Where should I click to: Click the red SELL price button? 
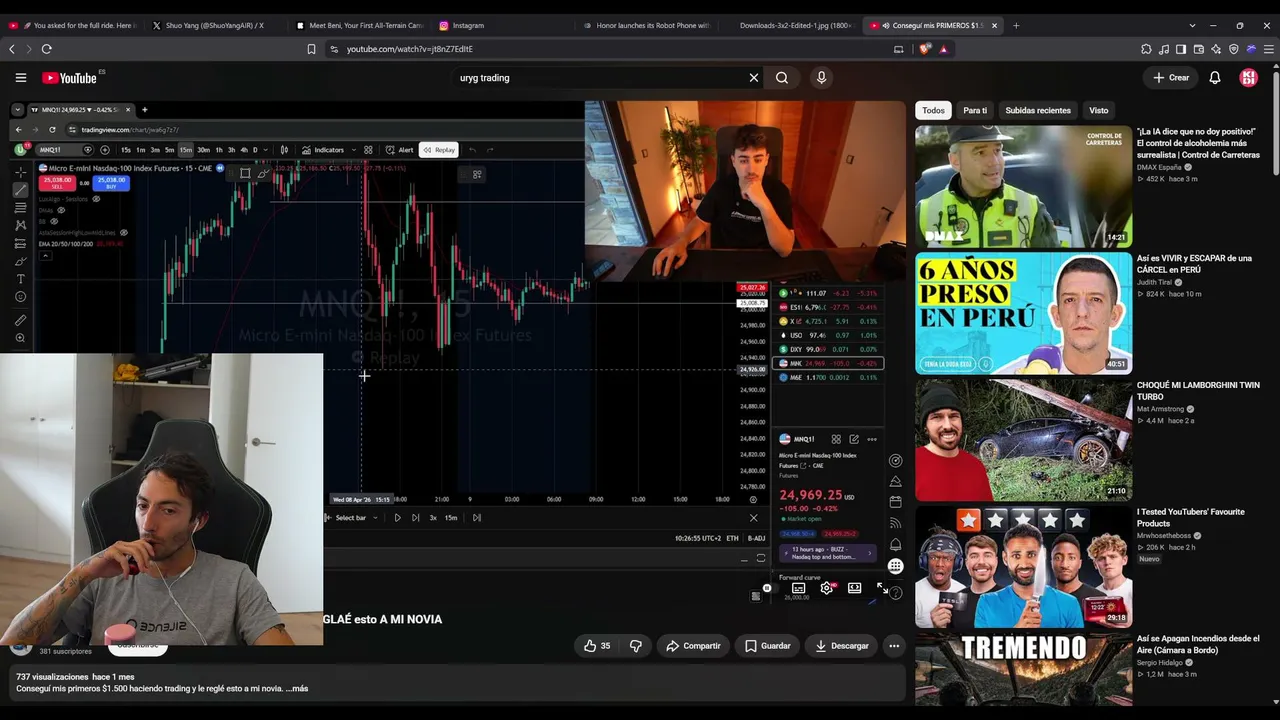pos(56,182)
